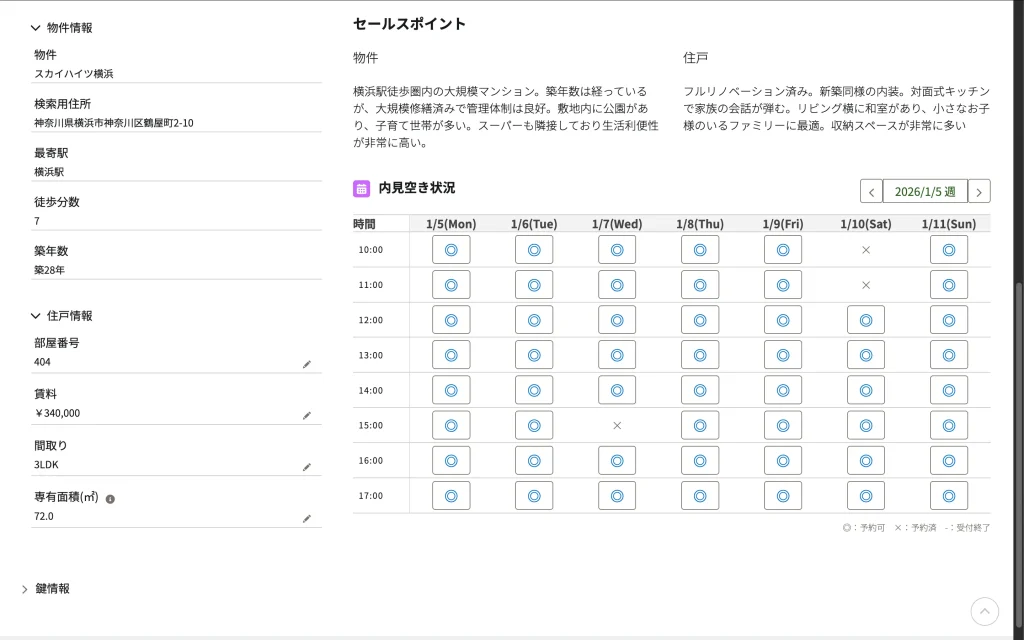Click the pencil icon for 専有面積 72.0
1024x640 pixels.
point(307,519)
